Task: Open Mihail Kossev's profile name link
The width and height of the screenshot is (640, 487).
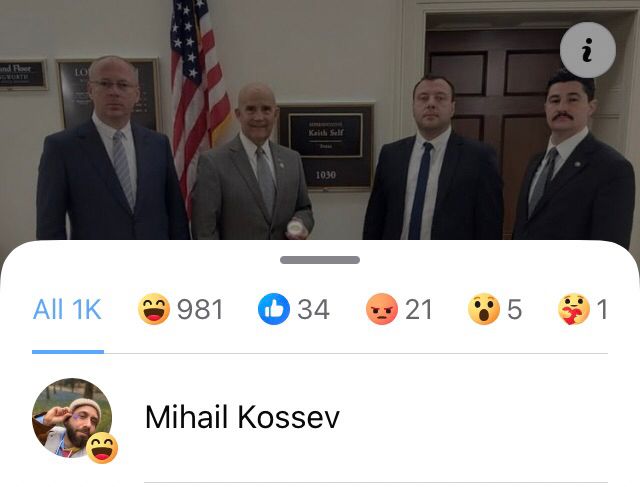Action: [x=242, y=417]
